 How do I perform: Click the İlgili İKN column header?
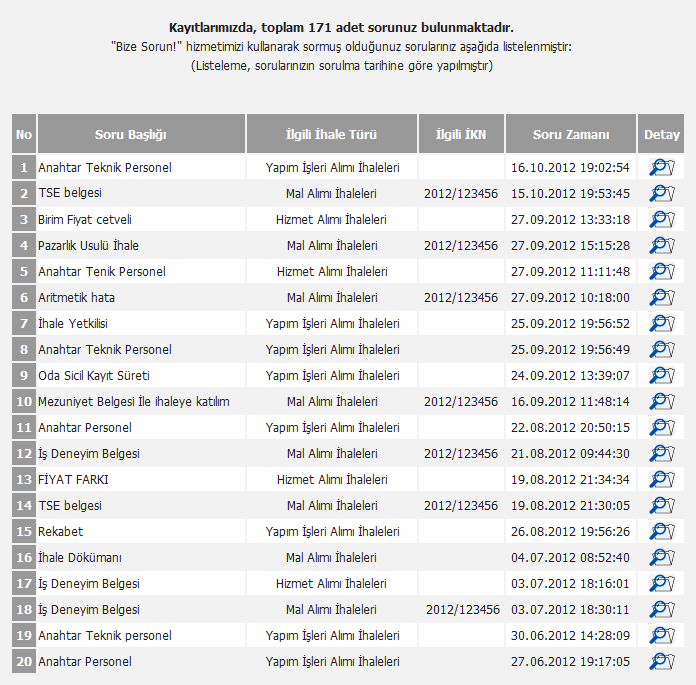(x=461, y=134)
